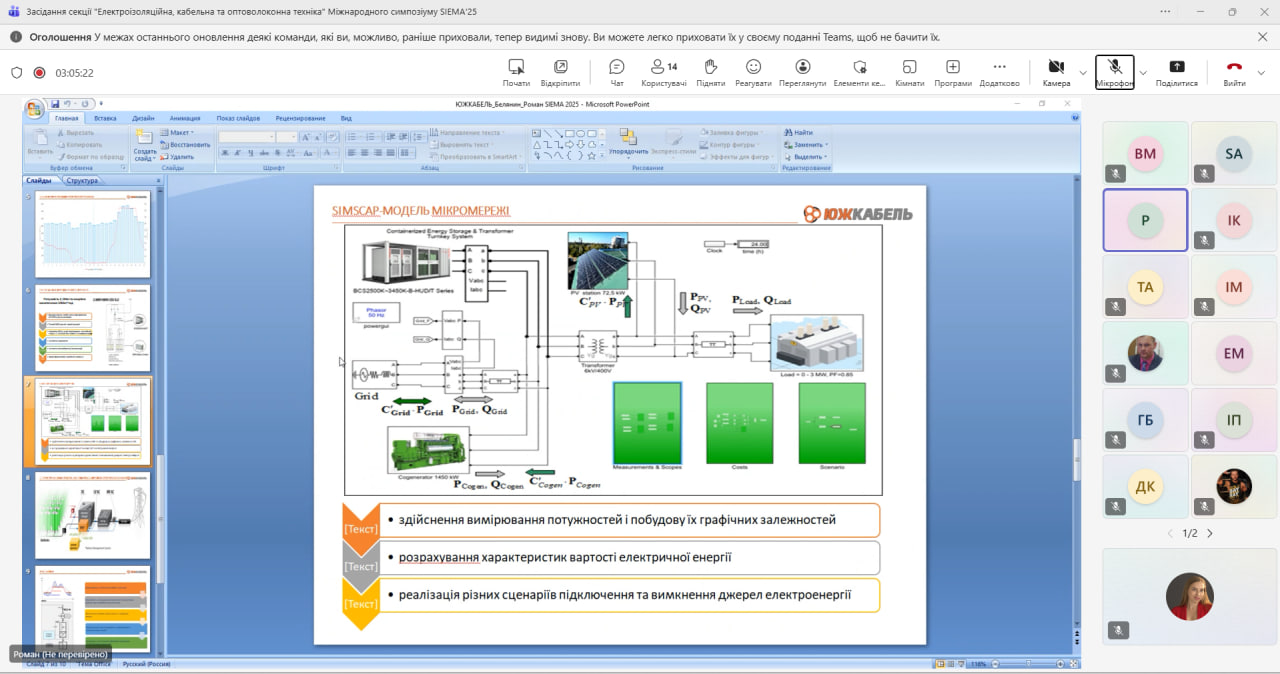Select participant tile SA
This screenshot has height=674, width=1280.
click(x=1233, y=153)
